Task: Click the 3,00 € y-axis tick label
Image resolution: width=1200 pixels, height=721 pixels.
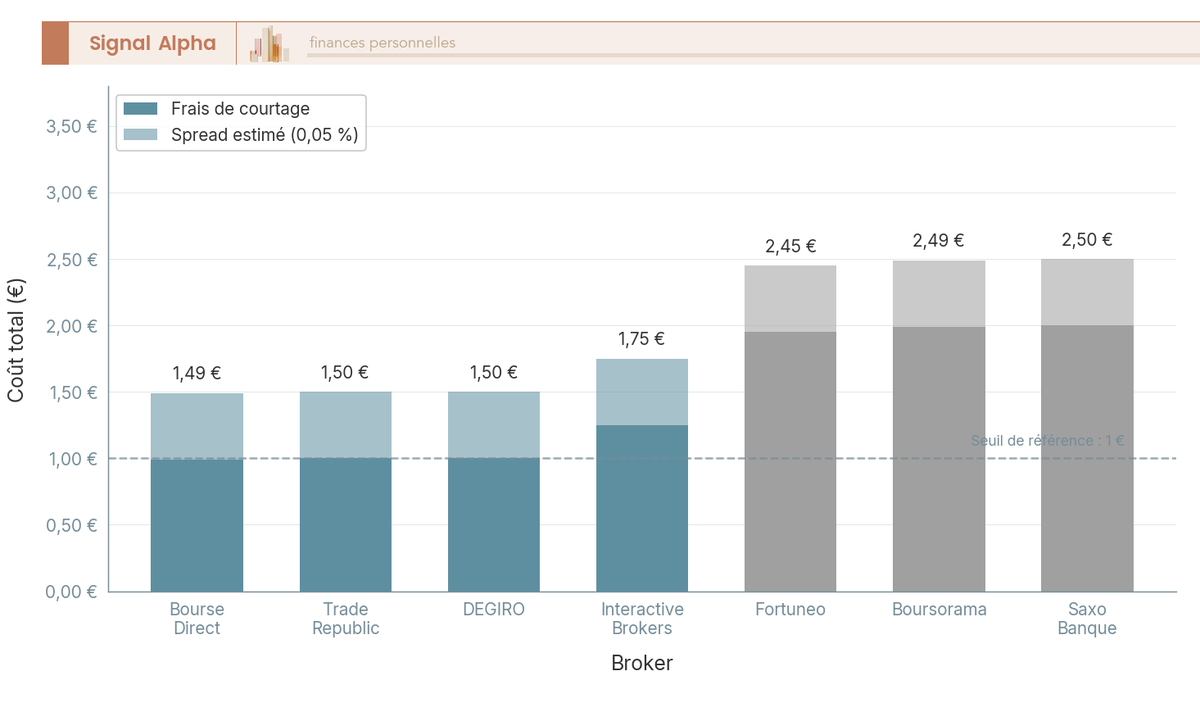Action: (72, 193)
